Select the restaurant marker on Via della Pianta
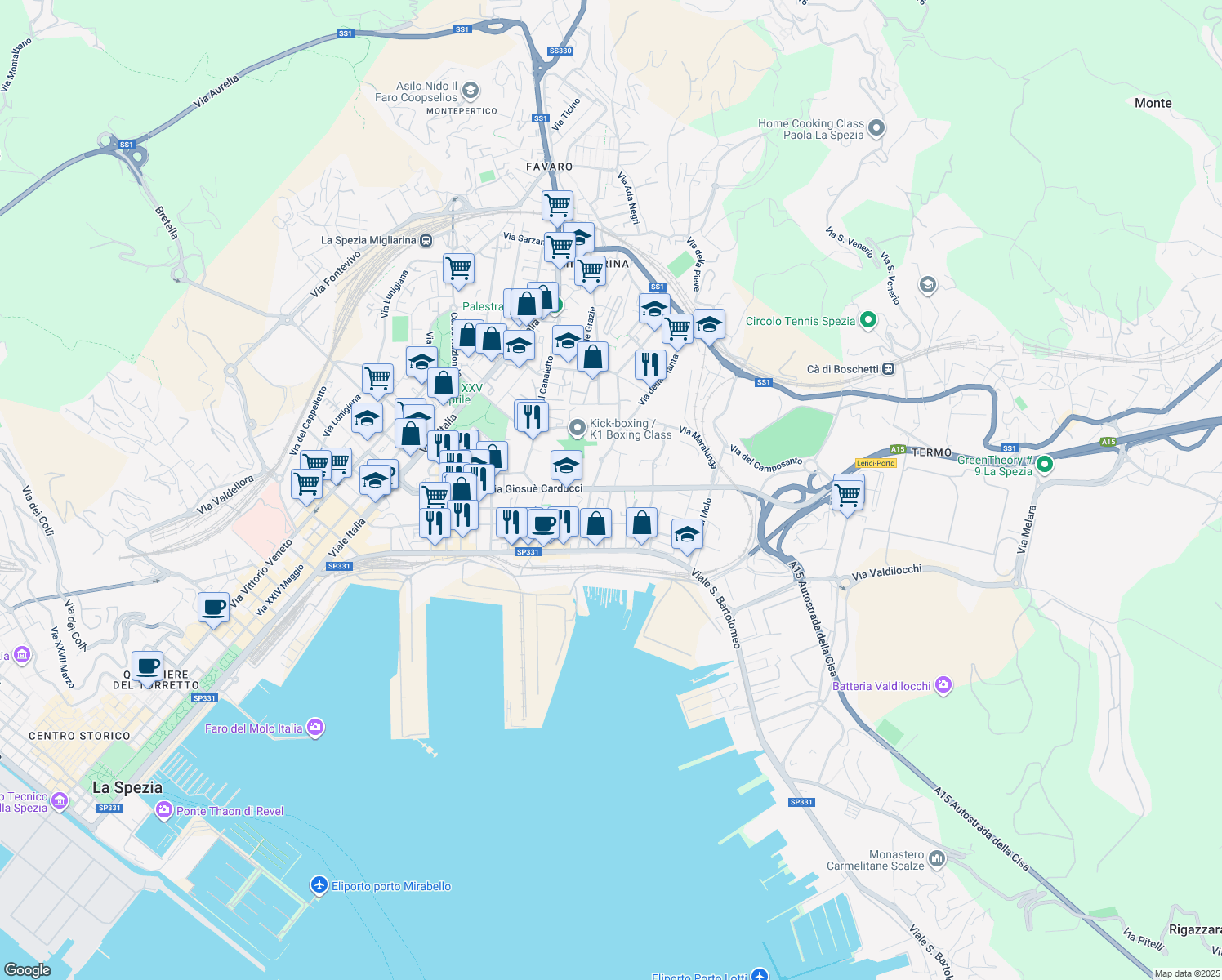The width and height of the screenshot is (1222, 980). coord(650,364)
